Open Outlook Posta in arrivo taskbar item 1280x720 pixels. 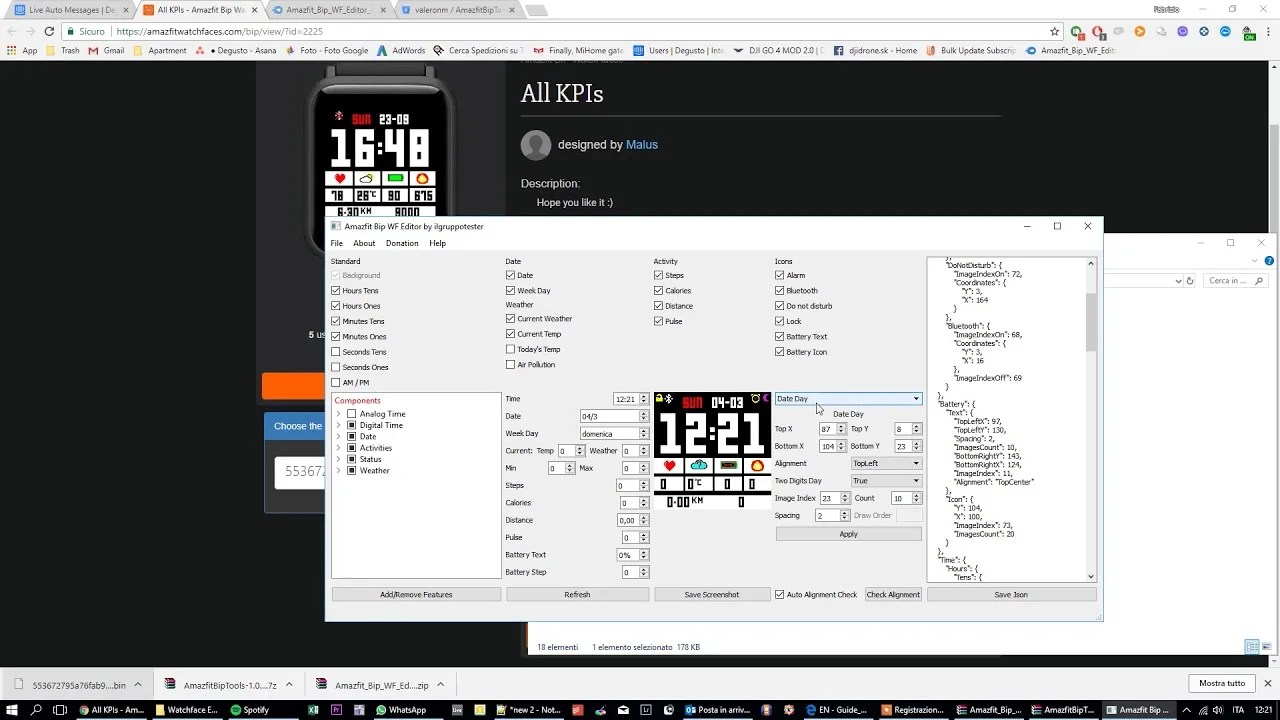pos(717,710)
